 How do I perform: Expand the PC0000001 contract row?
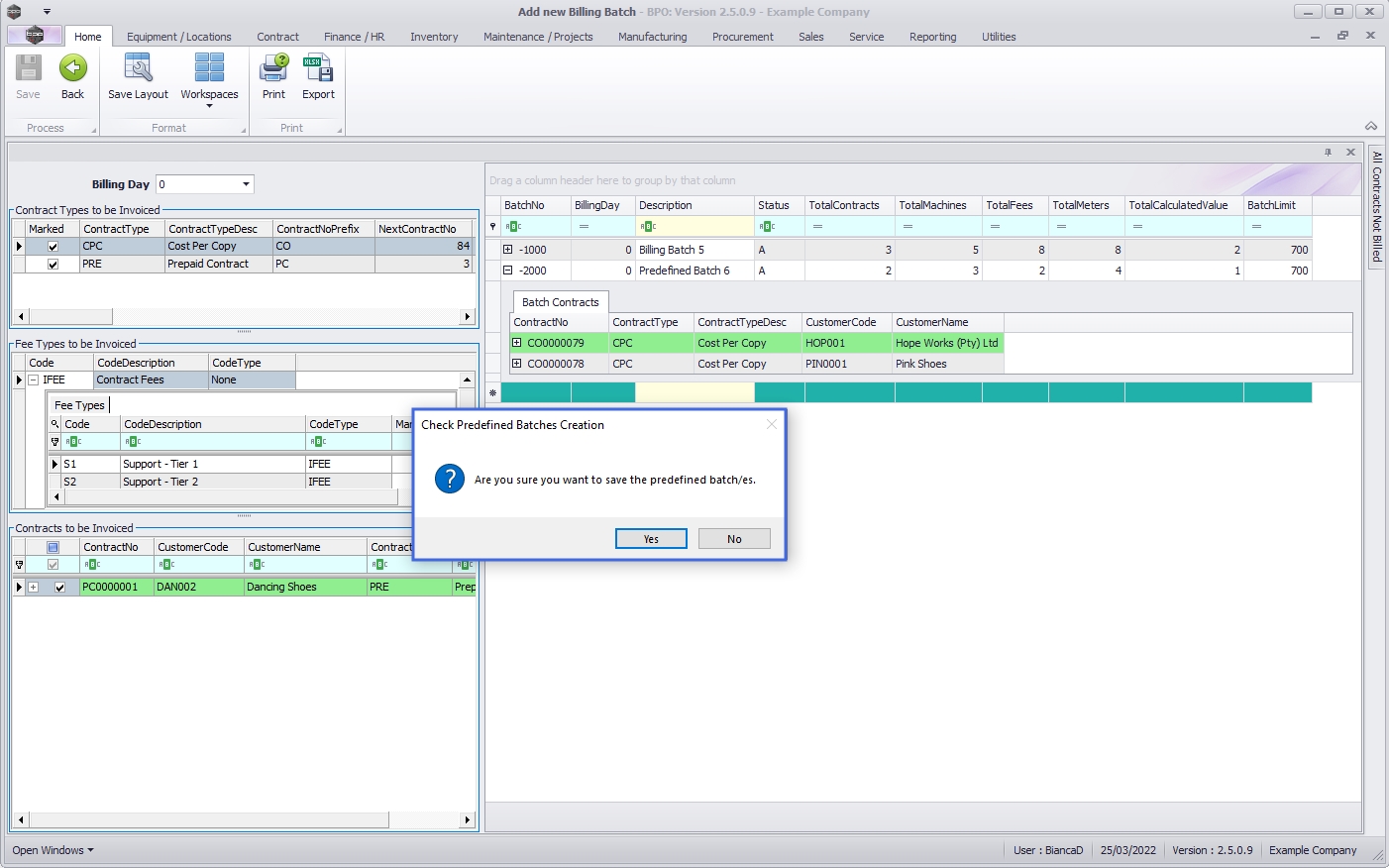[34, 588]
